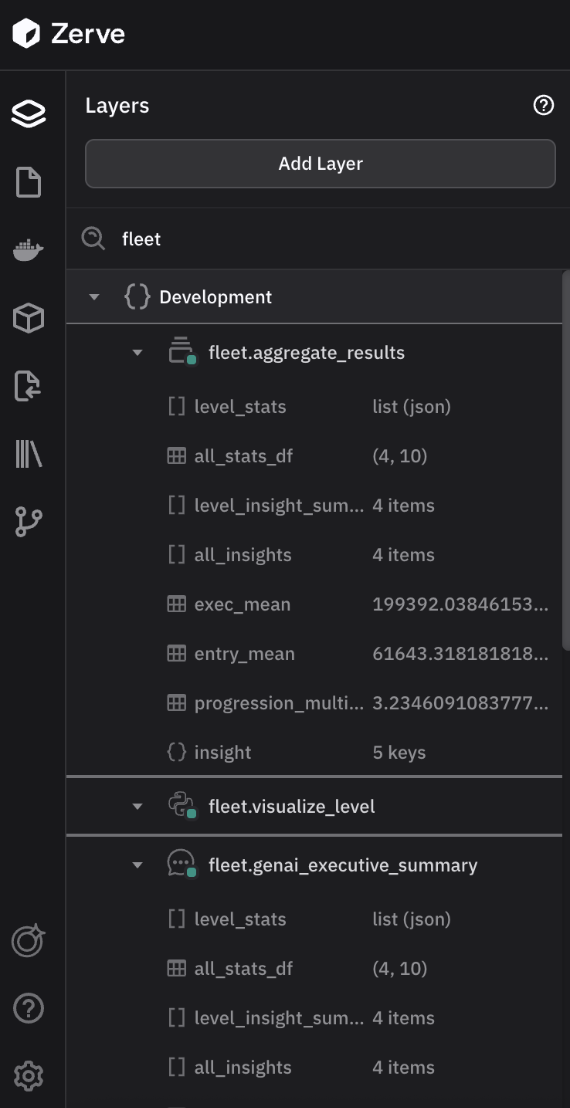
Task: Click the fleet.aggregate_results block icon
Action: pyautogui.click(x=182, y=351)
